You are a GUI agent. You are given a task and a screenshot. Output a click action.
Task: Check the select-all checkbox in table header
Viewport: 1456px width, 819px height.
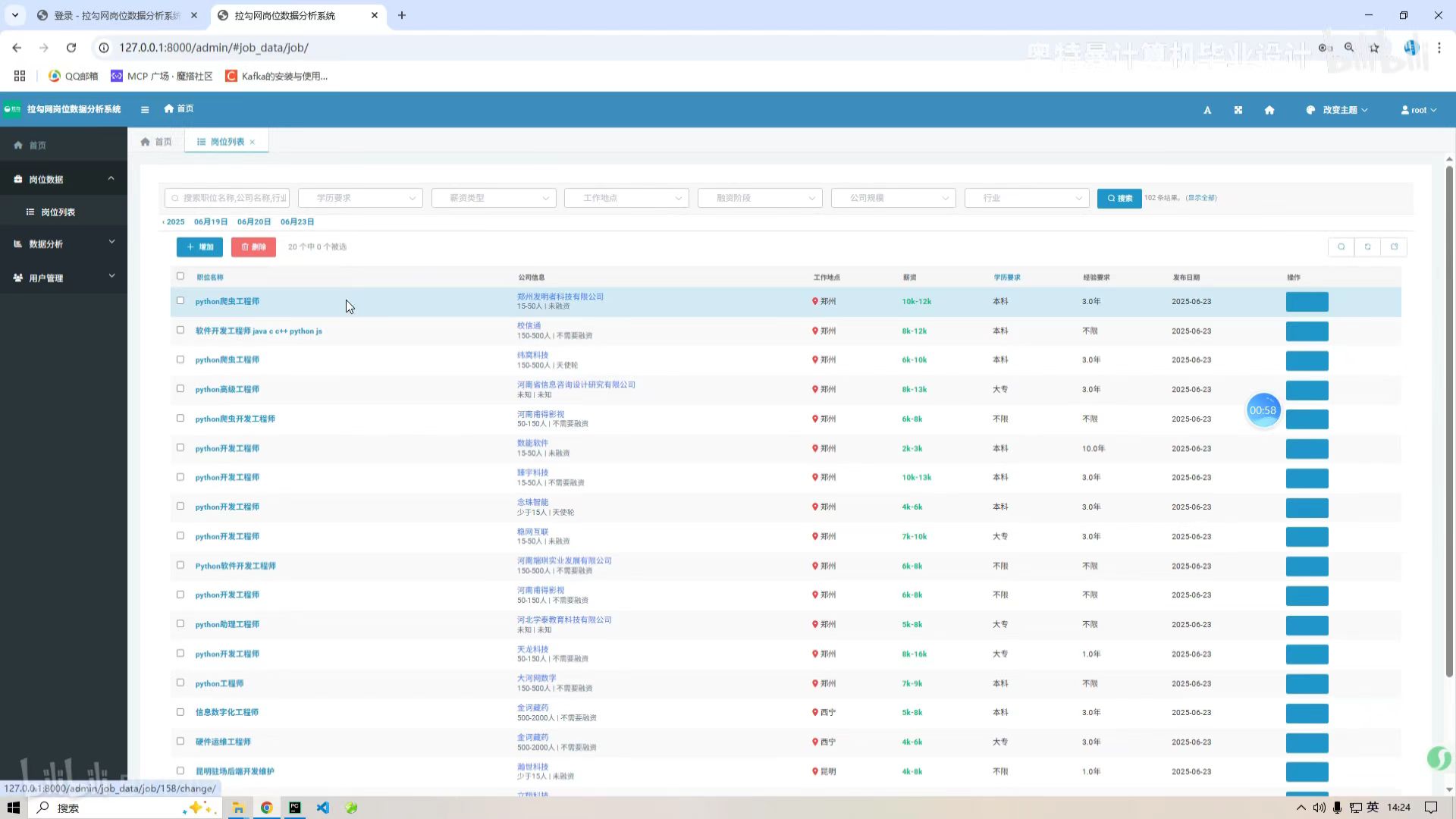pyautogui.click(x=180, y=276)
